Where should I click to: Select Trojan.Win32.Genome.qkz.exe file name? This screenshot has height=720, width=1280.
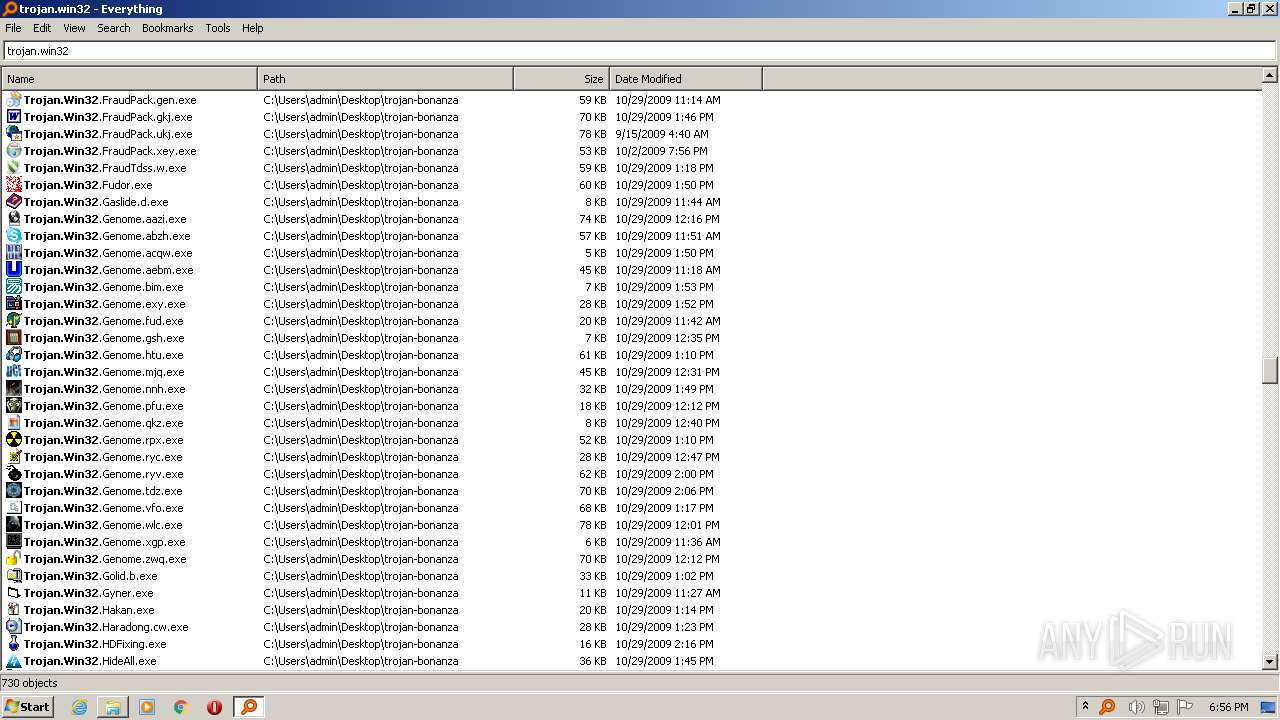coord(104,423)
